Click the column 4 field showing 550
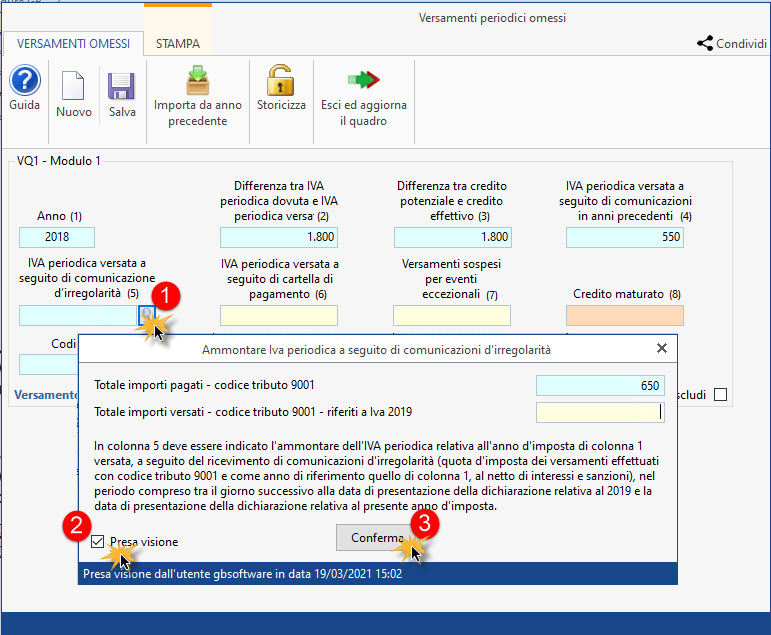This screenshot has height=635, width=771. [625, 237]
